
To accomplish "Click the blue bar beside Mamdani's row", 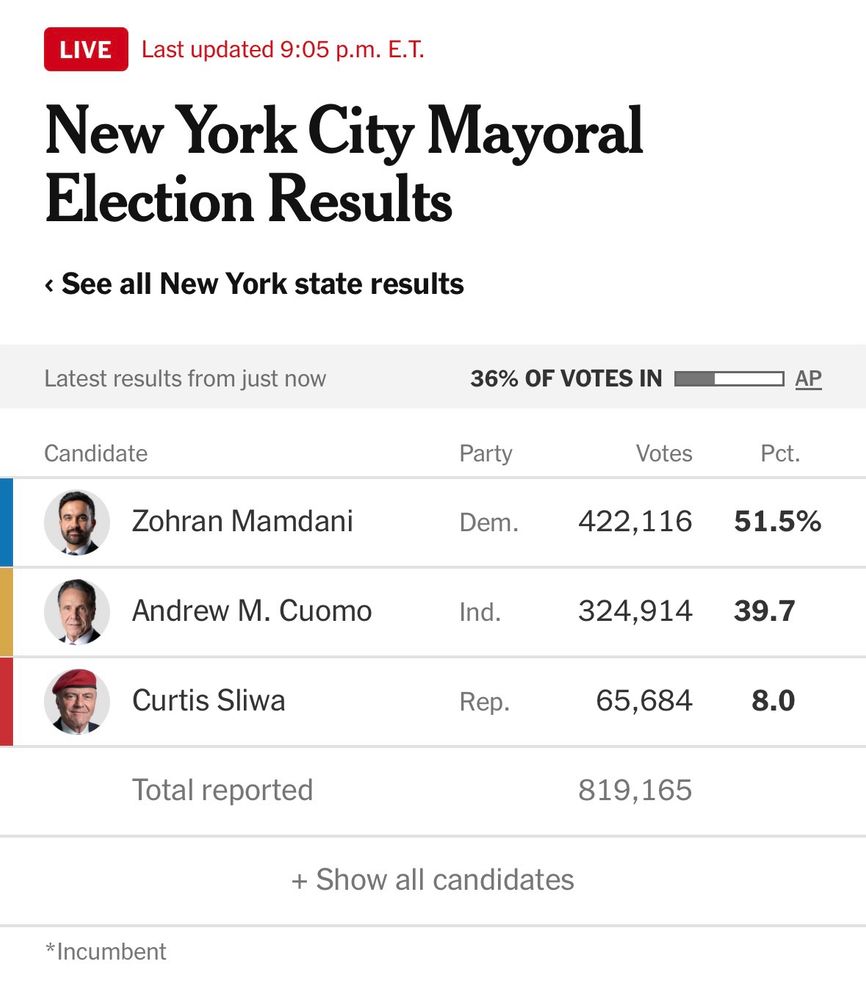I will tap(4, 521).
